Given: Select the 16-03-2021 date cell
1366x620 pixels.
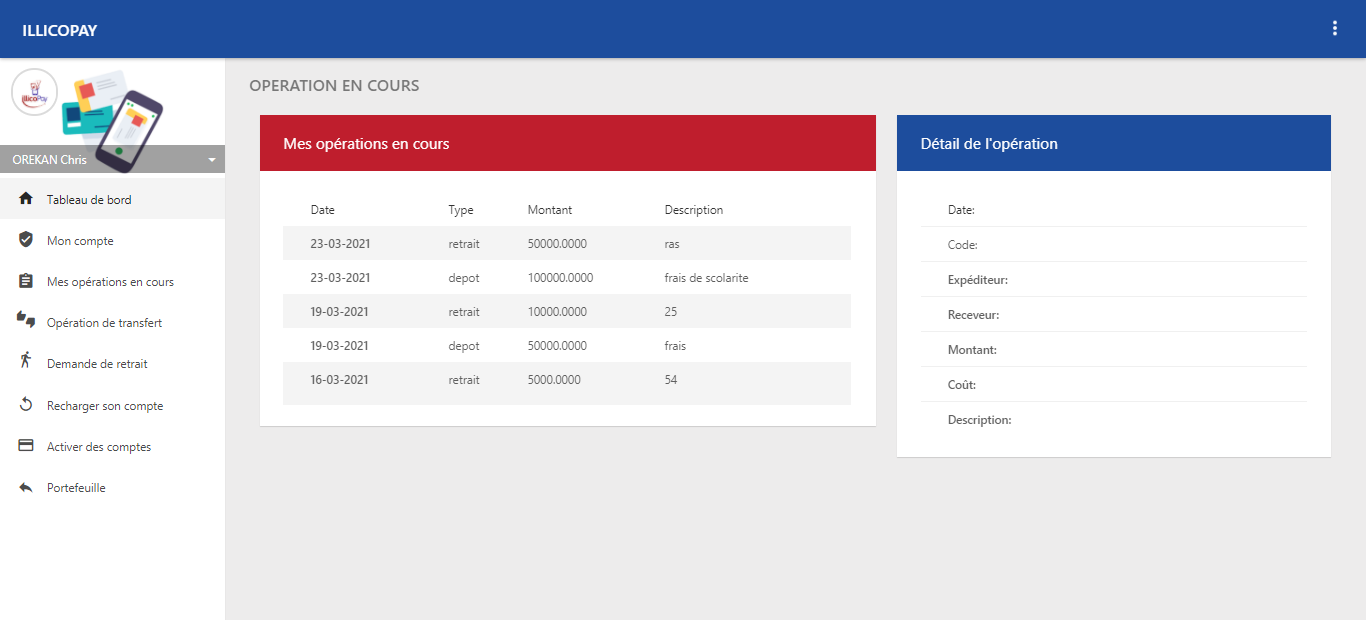Looking at the screenshot, I should tap(340, 379).
